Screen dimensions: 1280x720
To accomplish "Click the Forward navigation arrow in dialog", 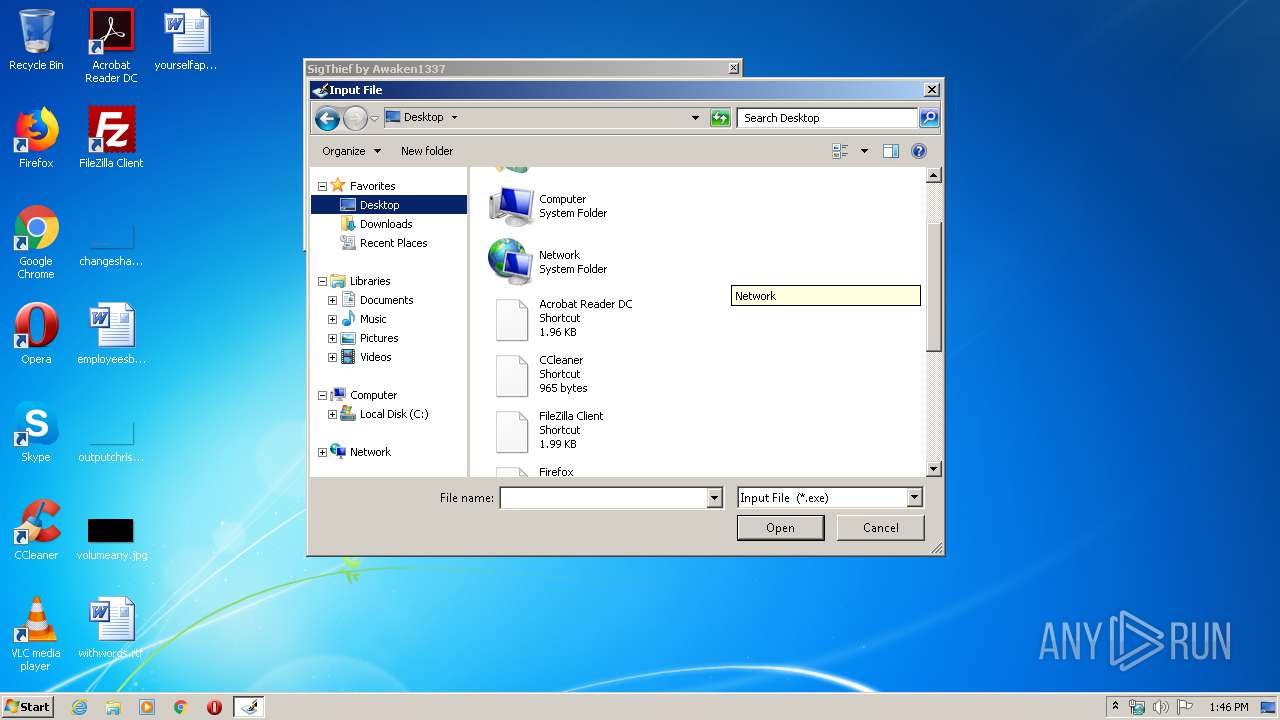I will click(355, 119).
